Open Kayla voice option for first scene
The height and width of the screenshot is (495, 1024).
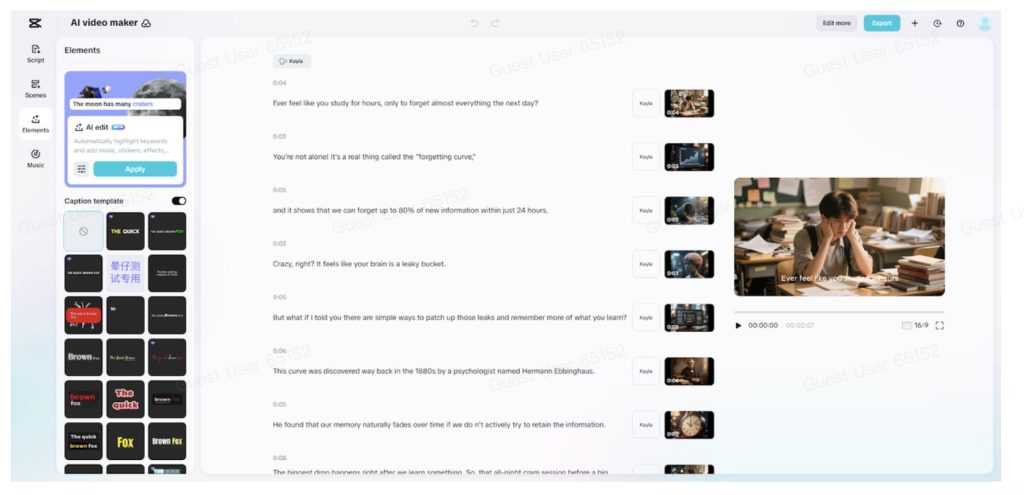[646, 103]
